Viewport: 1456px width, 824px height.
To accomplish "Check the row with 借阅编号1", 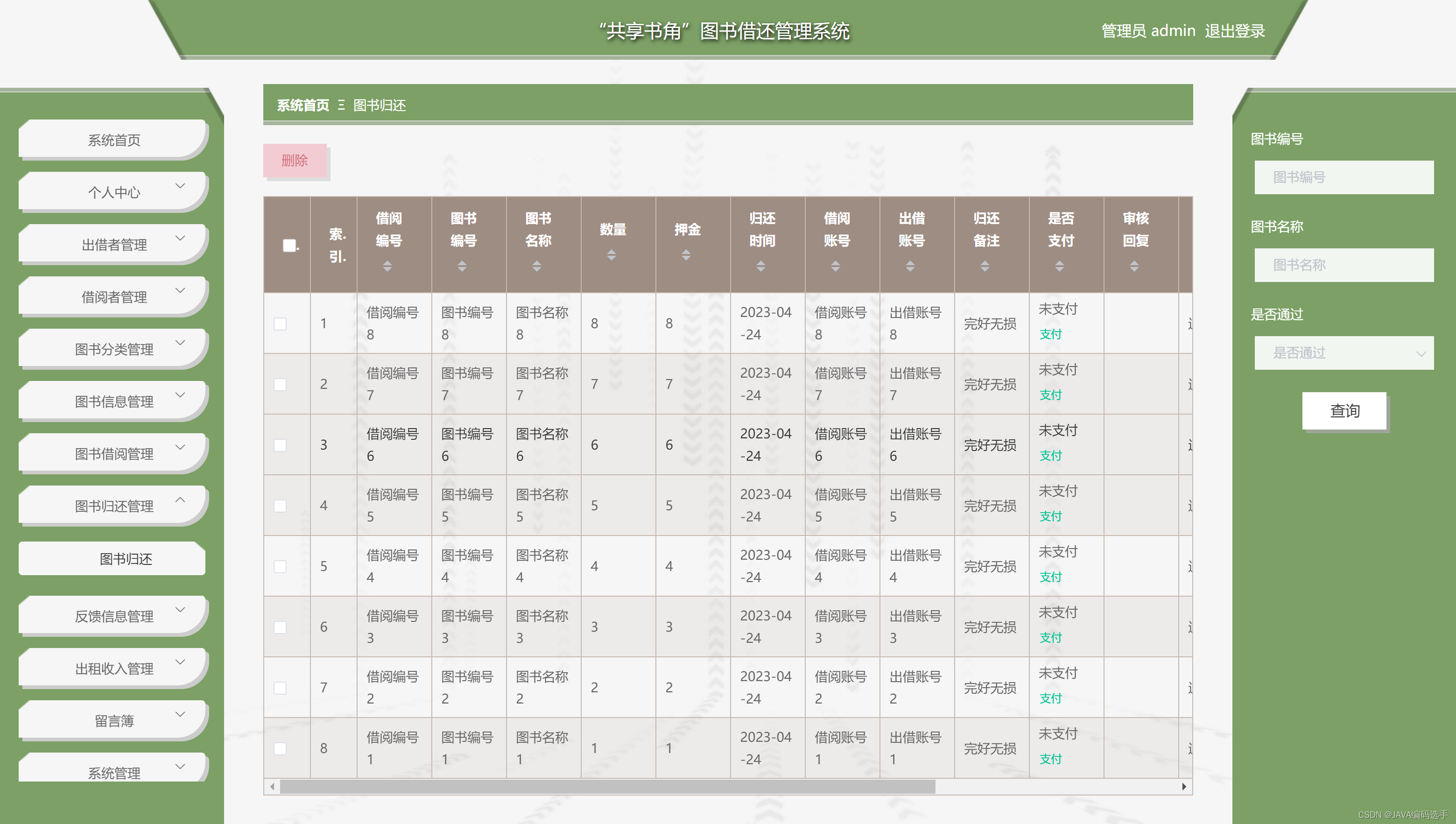I will [280, 748].
